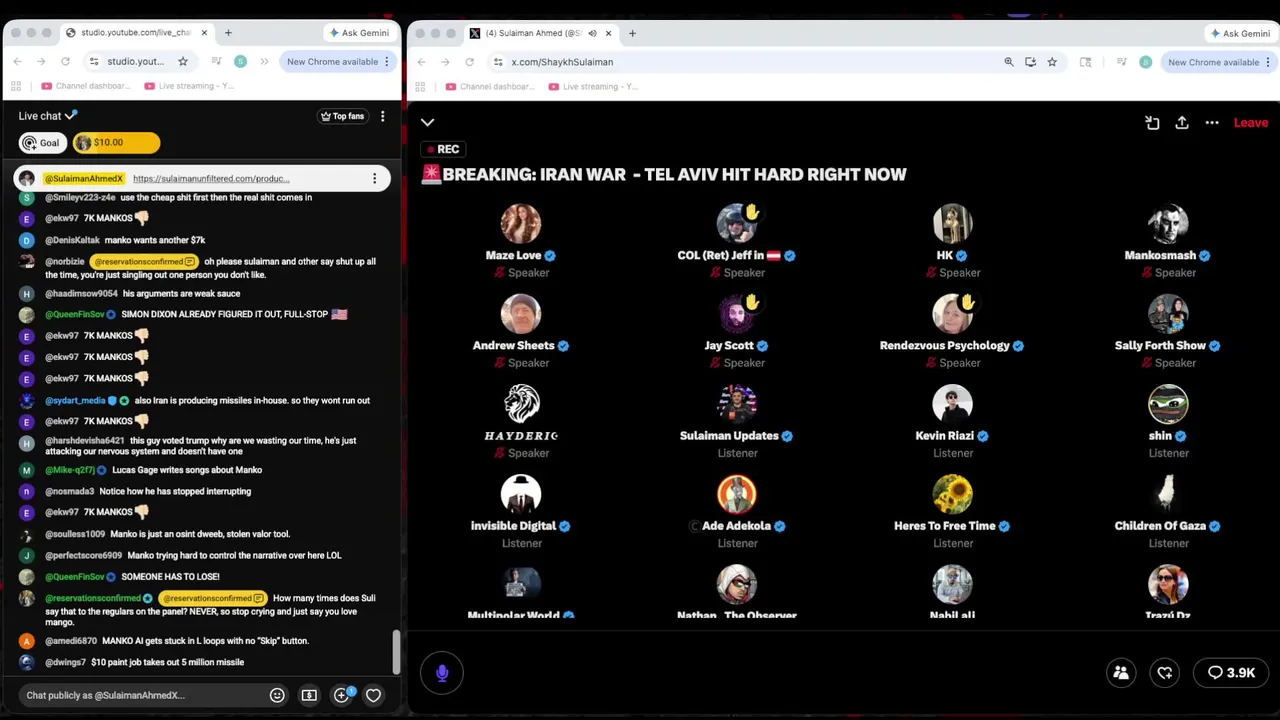The height and width of the screenshot is (720, 1280).
Task: Open a new tab in YouTube window
Action: point(228,33)
